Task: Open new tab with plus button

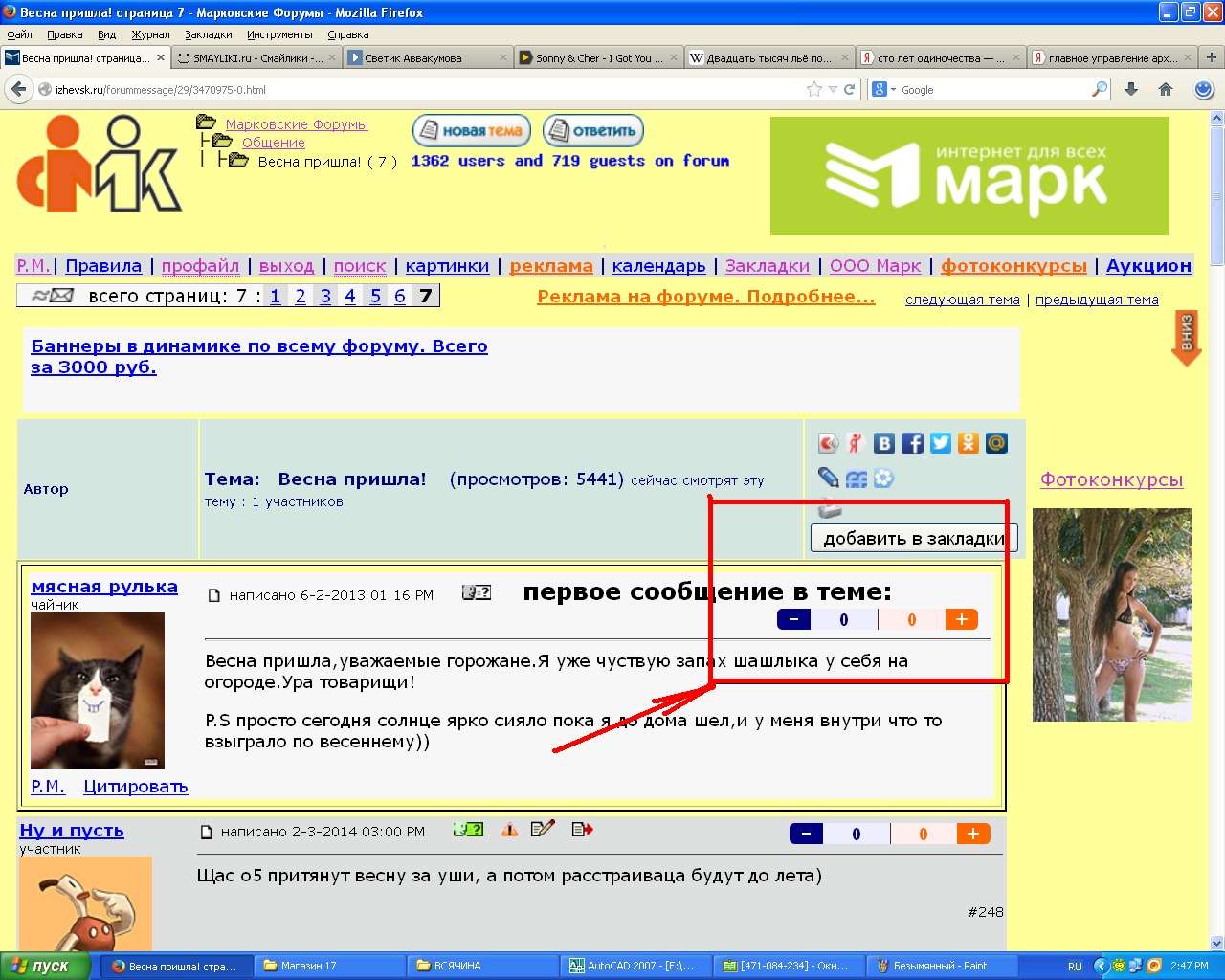Action: [1211, 57]
